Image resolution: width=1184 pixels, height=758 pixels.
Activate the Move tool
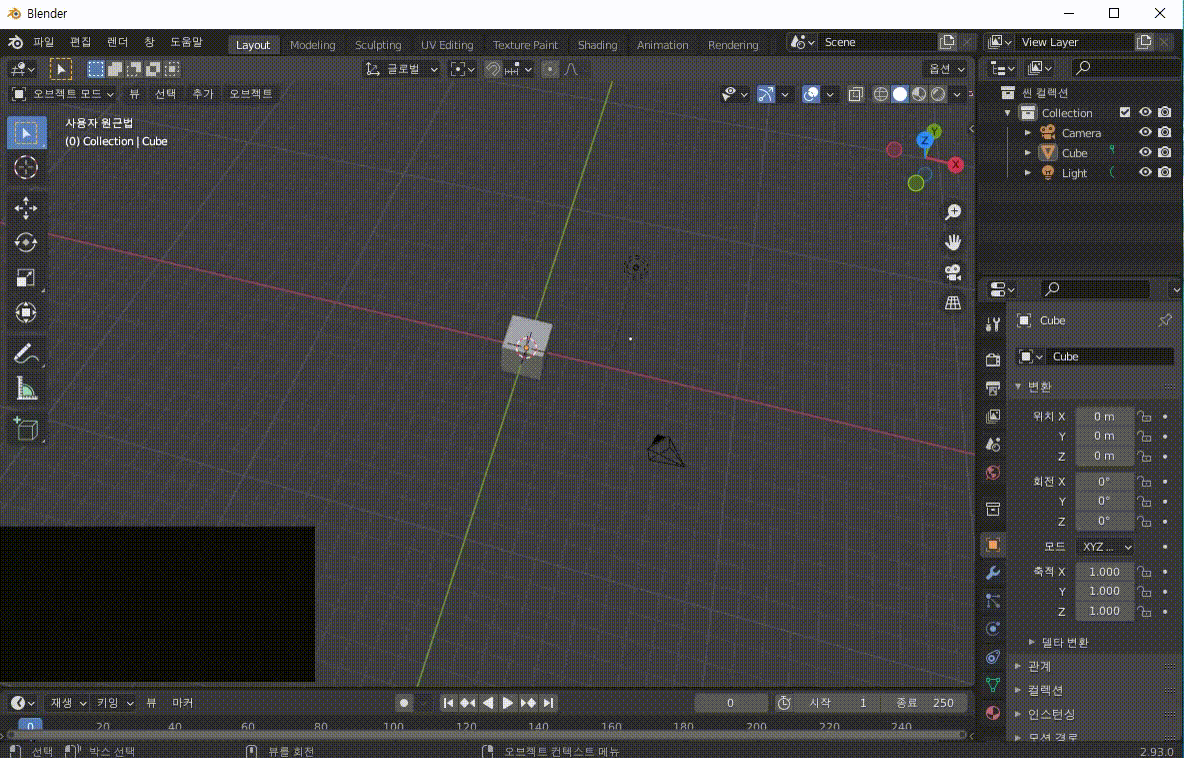pos(26,208)
